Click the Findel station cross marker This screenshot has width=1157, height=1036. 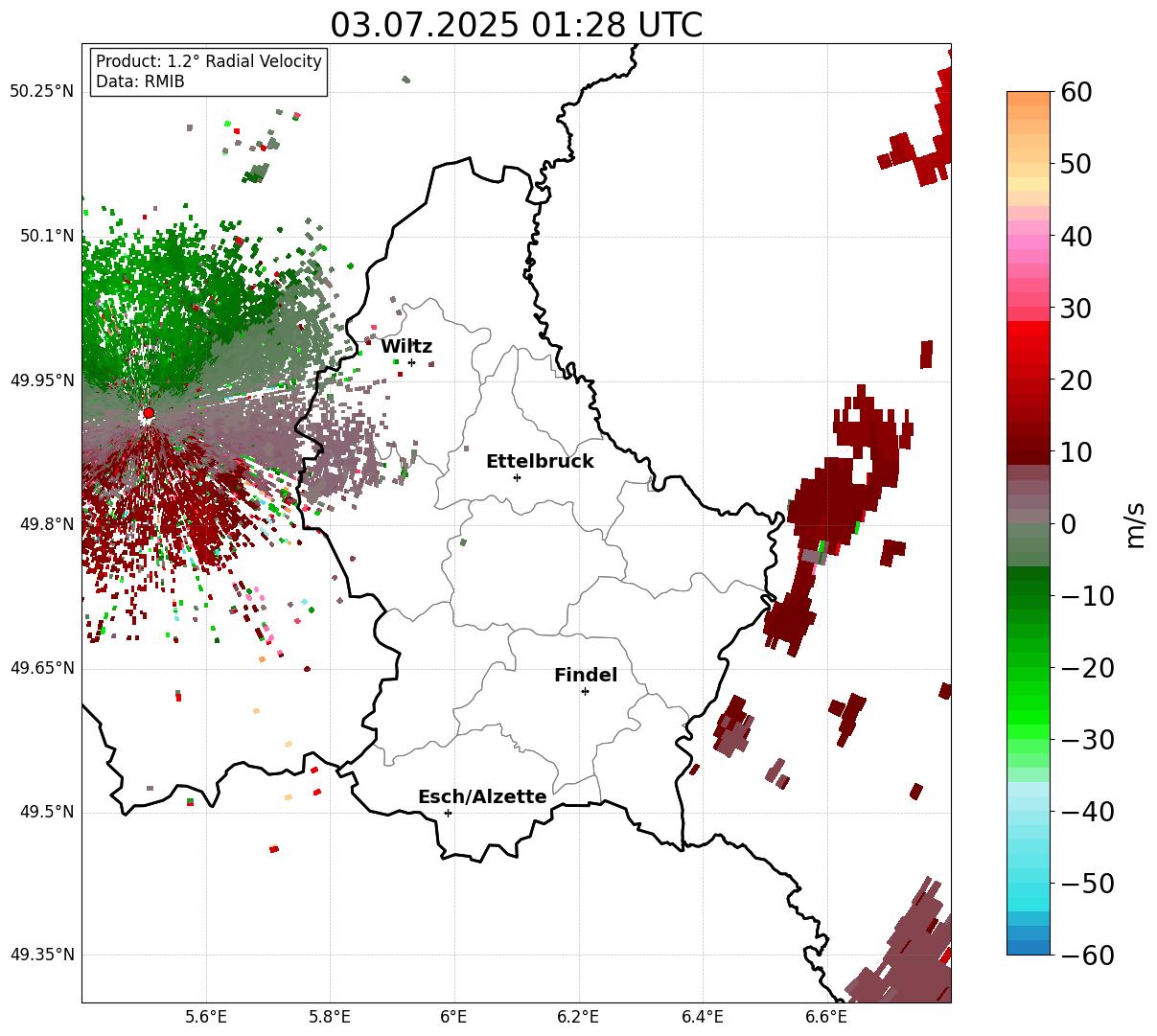tap(585, 691)
